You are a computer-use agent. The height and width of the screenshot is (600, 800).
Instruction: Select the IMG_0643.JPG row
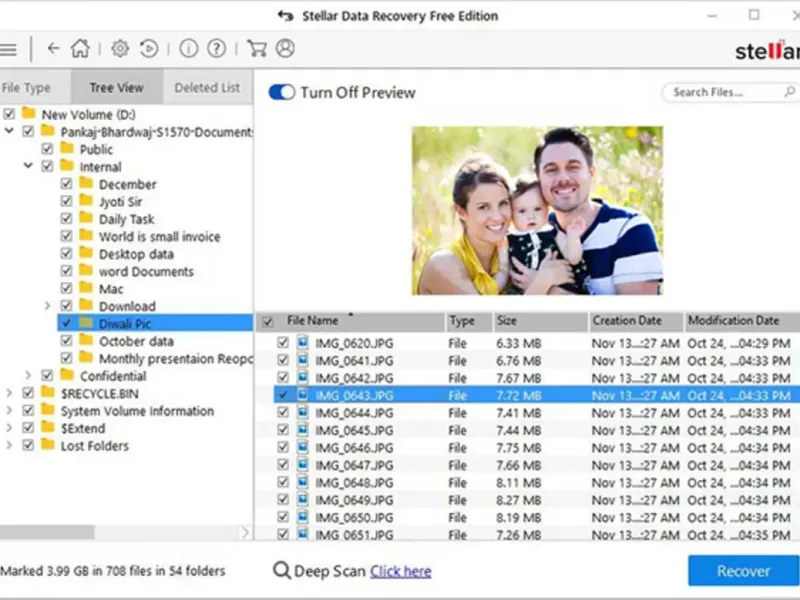point(537,395)
